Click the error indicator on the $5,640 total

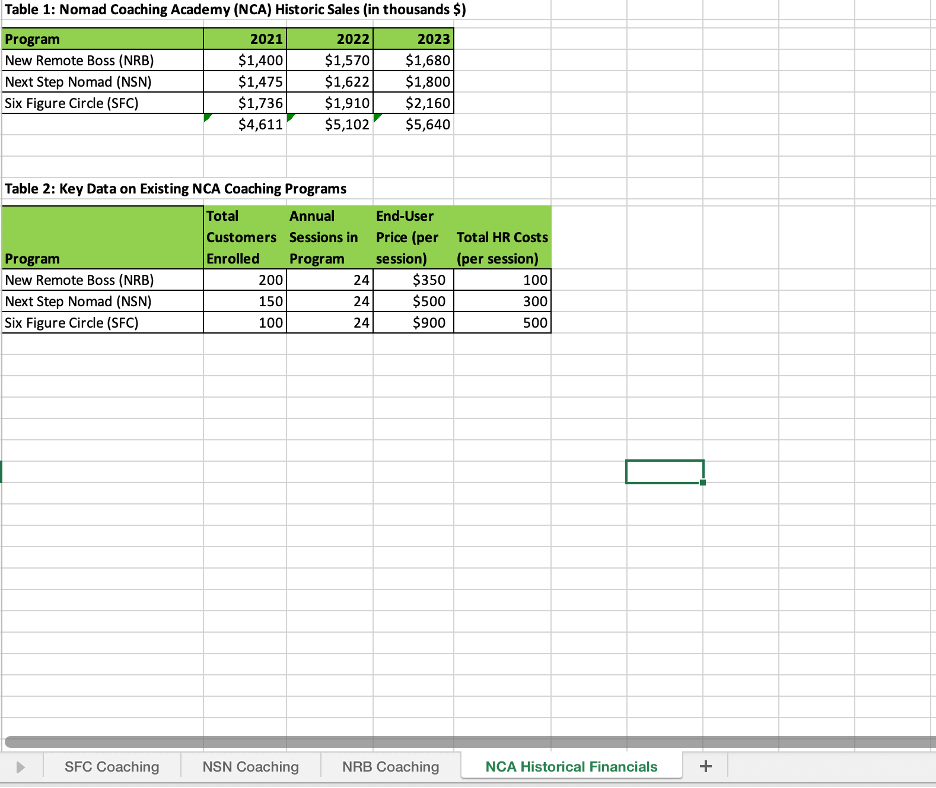point(378,118)
